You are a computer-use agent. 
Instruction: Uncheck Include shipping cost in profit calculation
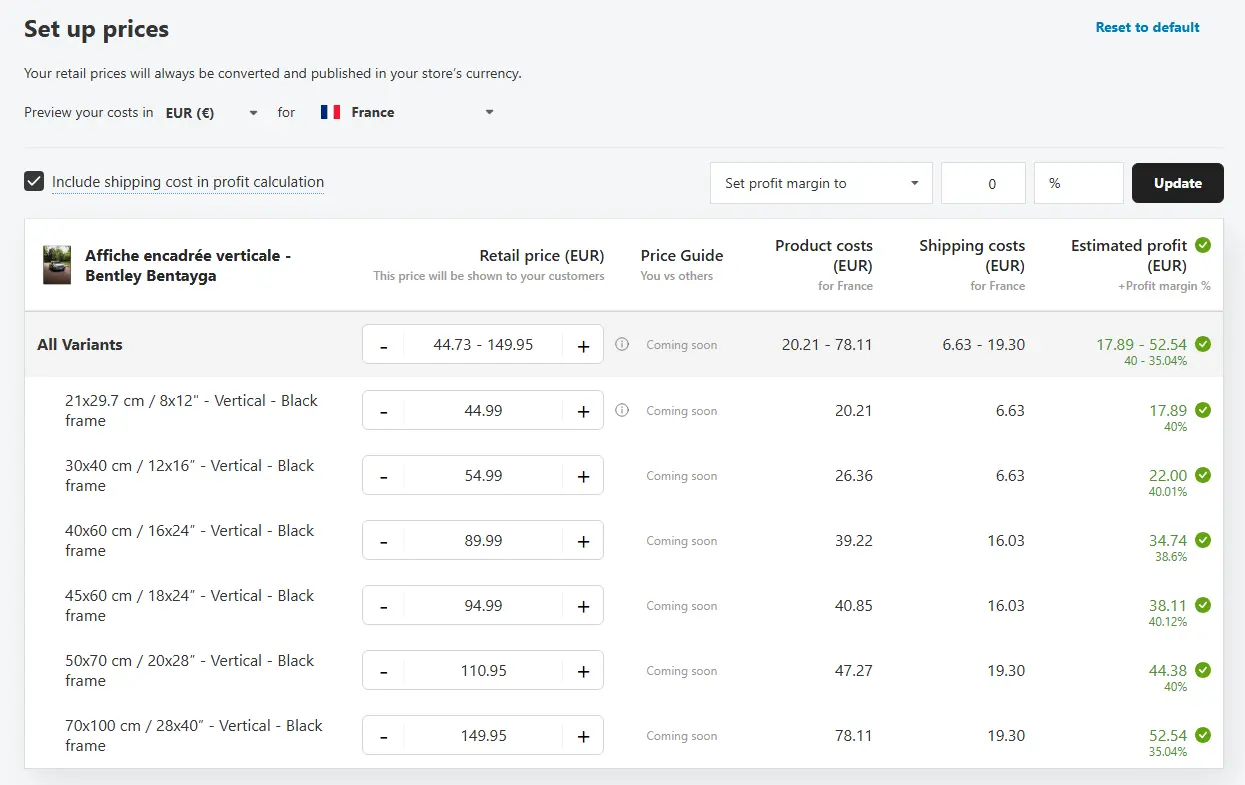point(35,182)
